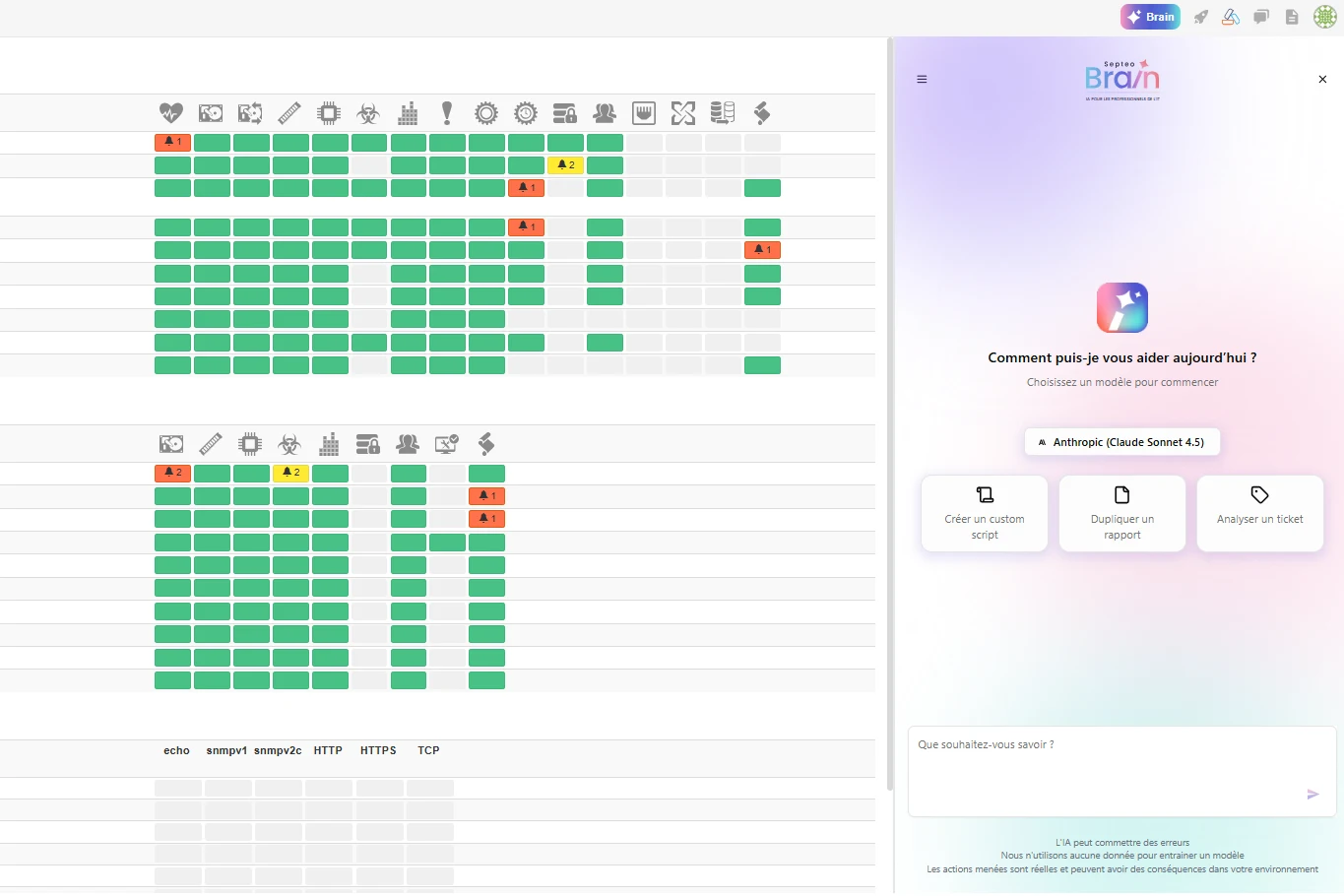Click the RAM memory stick icon in the first table

point(289,113)
